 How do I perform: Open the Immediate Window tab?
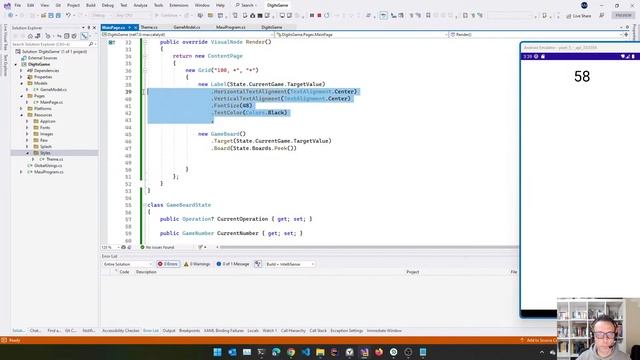(384, 331)
